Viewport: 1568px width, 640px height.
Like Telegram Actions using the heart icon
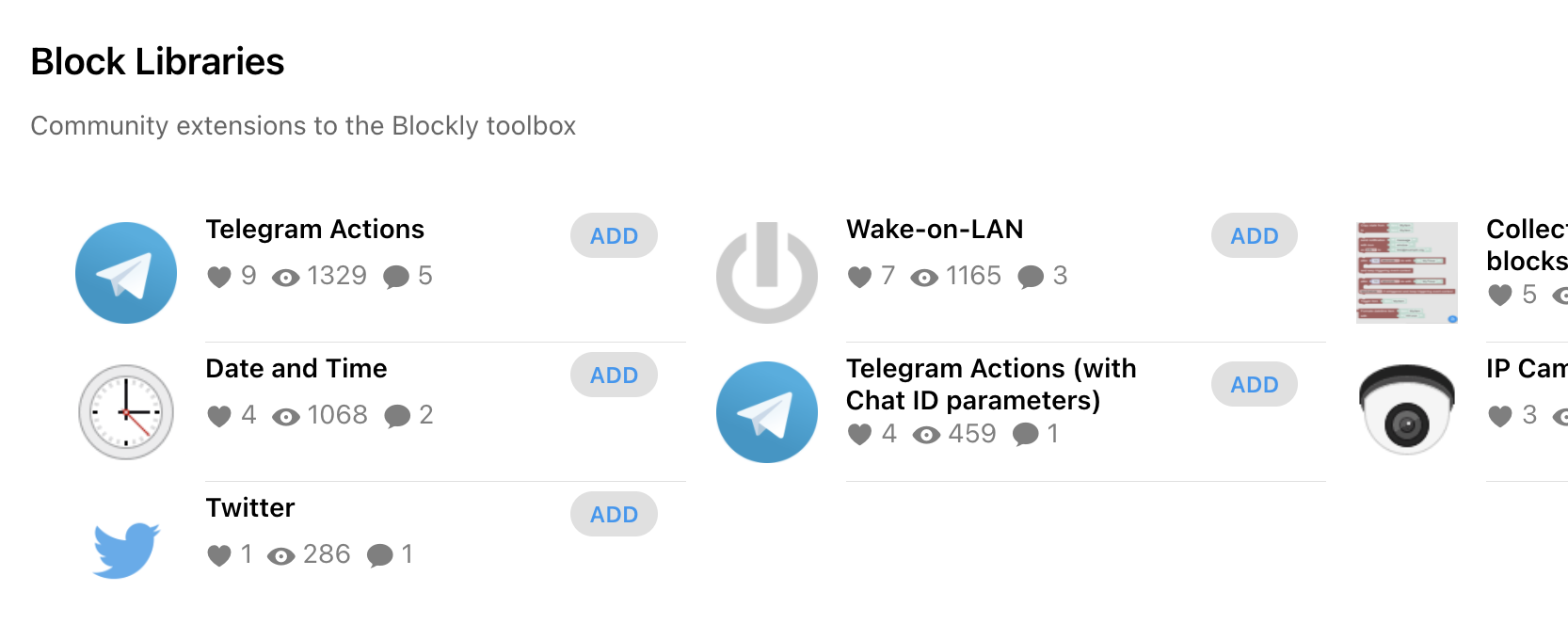point(219,277)
